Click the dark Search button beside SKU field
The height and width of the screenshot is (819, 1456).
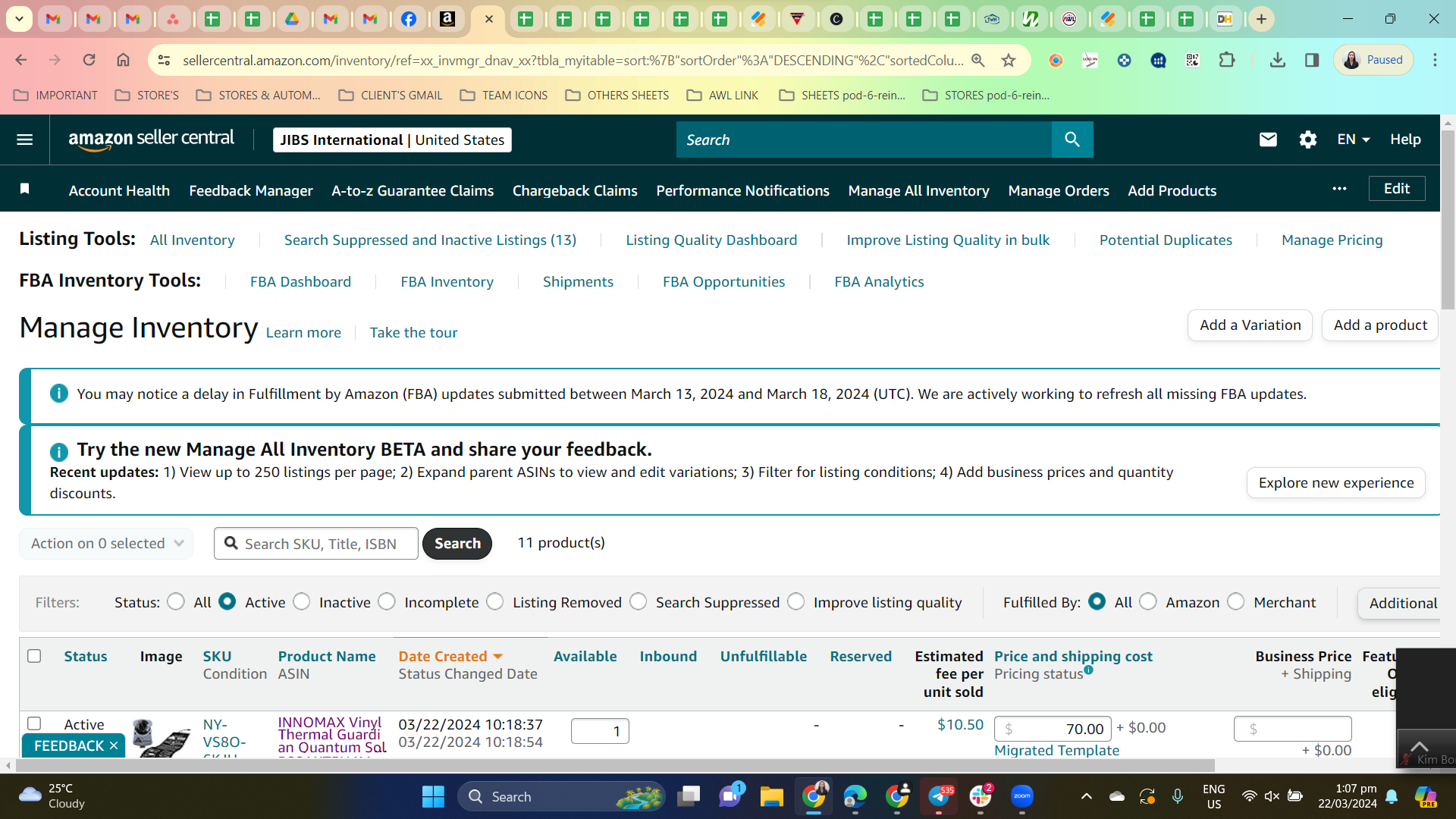click(x=457, y=544)
